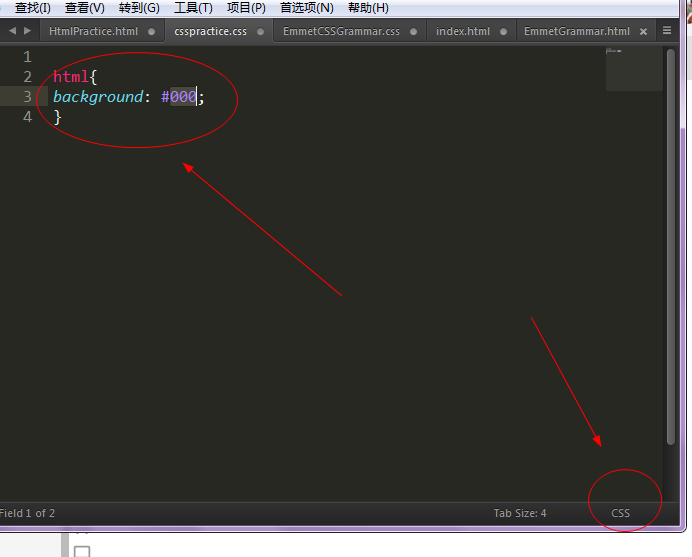Close unsaved EmmetCSSGrammar.css via dot
The height and width of the screenshot is (557, 692).
point(414,32)
